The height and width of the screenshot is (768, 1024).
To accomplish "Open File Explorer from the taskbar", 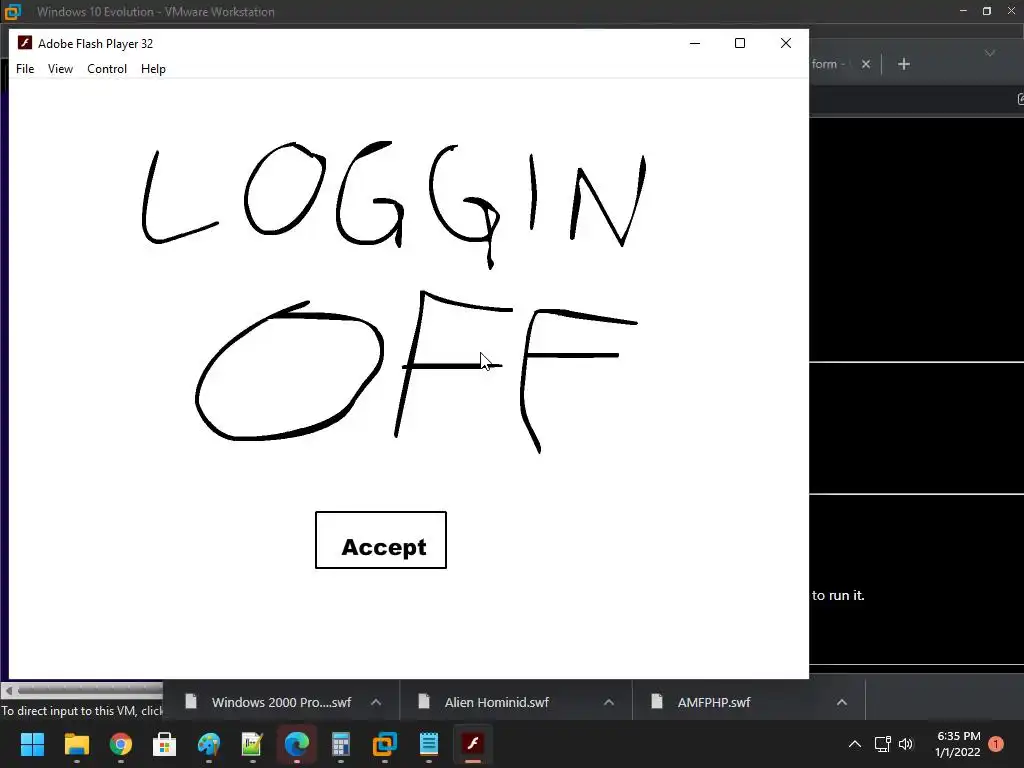I will point(76,744).
